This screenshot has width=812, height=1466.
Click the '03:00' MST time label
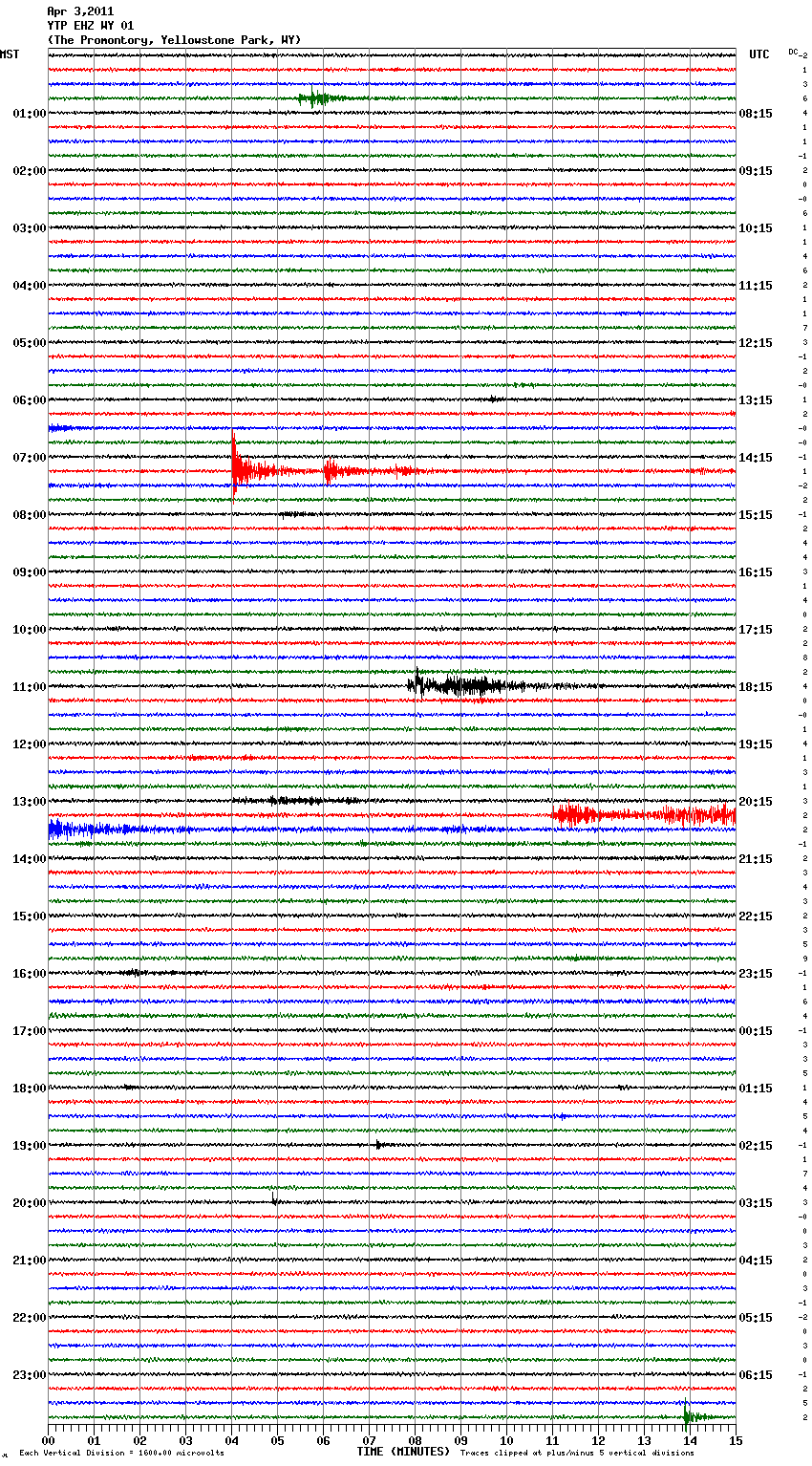[x=30, y=228]
